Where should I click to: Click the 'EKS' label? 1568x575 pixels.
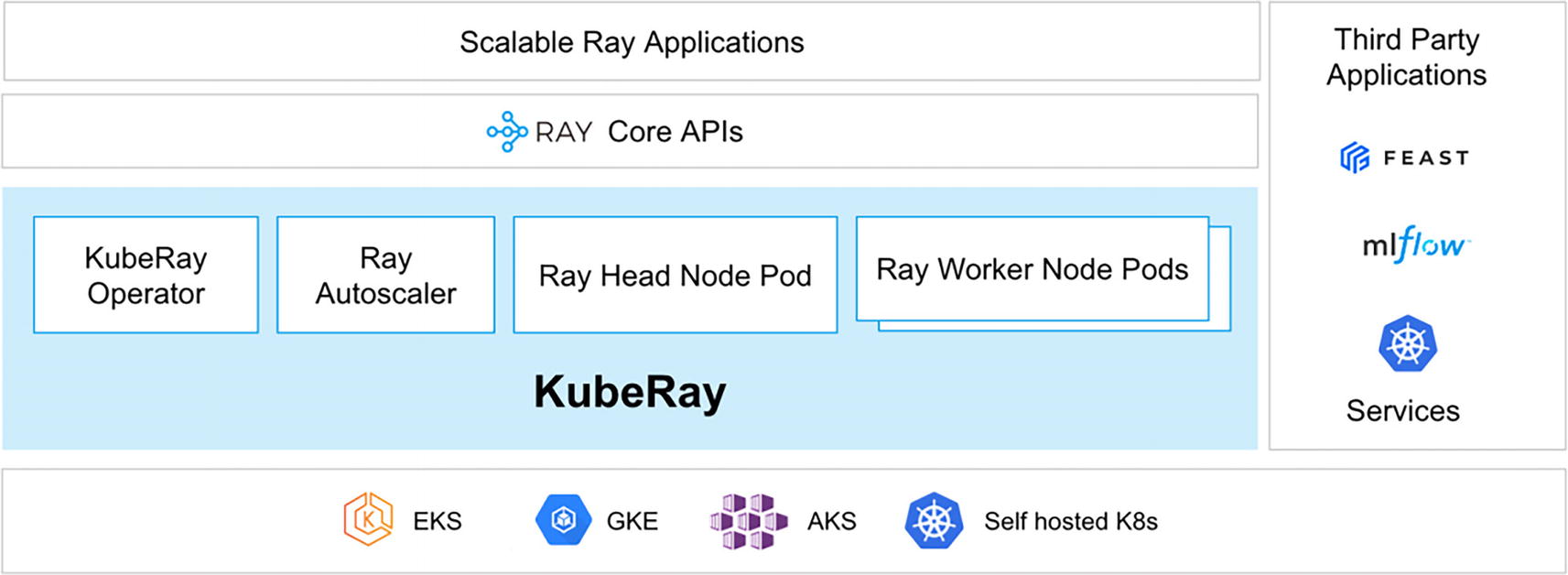tap(438, 521)
